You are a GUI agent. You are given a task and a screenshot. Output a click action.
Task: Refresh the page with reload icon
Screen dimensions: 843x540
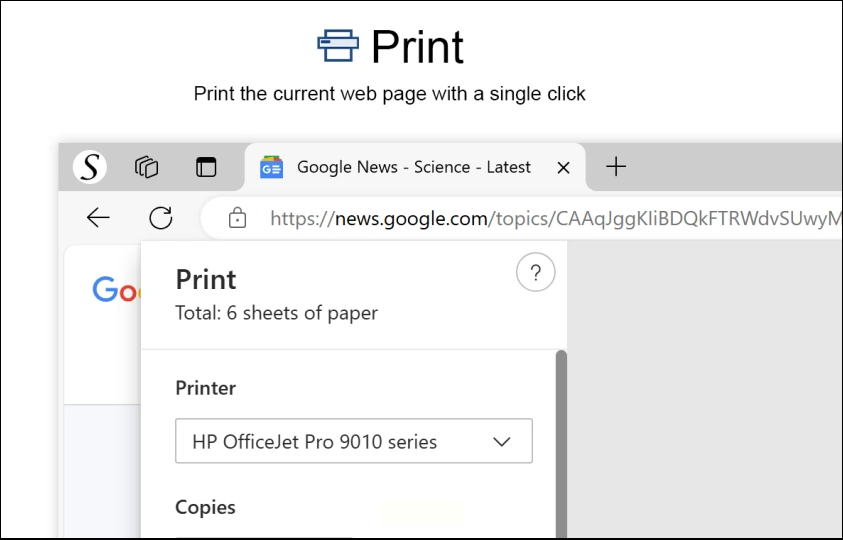pyautogui.click(x=160, y=218)
